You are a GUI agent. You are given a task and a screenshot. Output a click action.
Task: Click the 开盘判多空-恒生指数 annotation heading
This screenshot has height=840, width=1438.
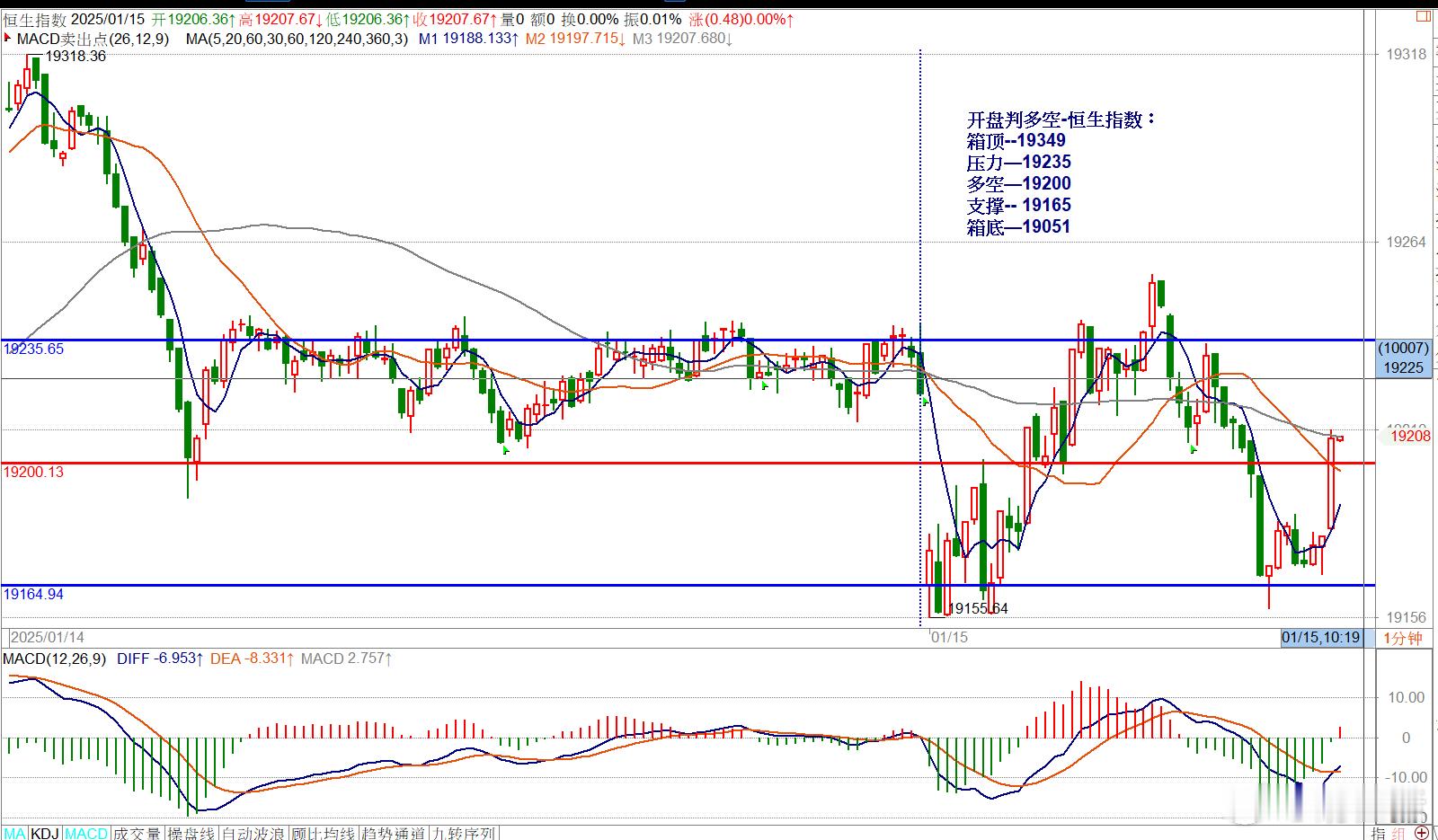click(1061, 119)
